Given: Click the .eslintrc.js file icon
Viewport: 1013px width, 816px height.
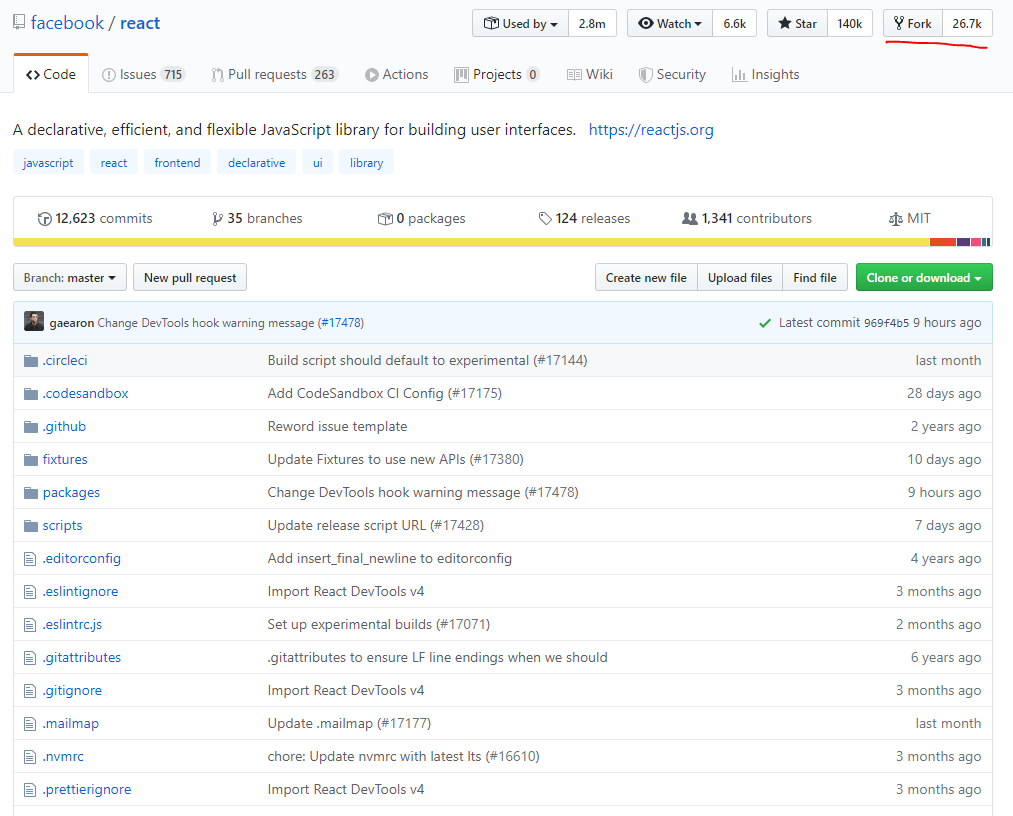Looking at the screenshot, I should 30,624.
